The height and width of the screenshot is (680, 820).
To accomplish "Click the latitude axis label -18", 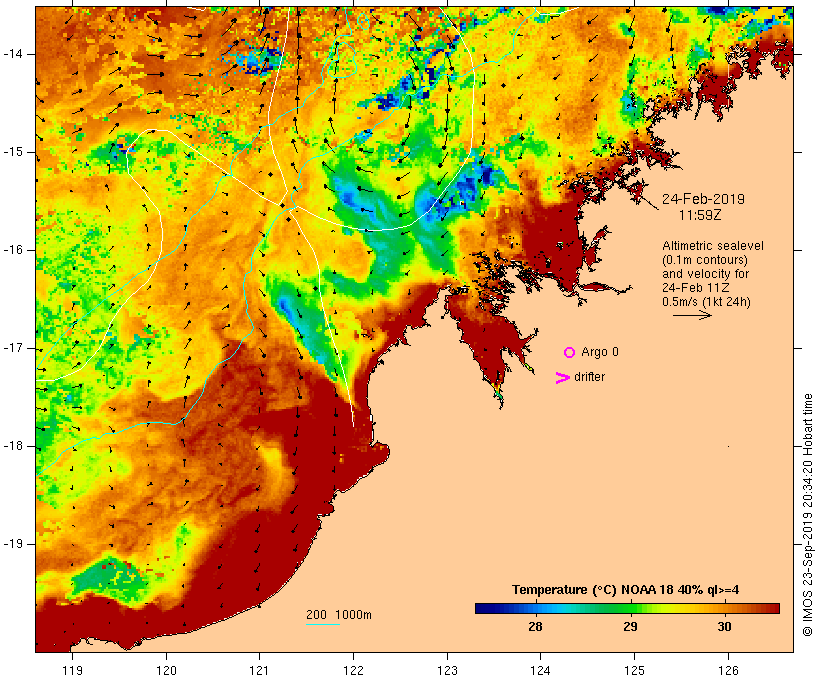I will point(12,446).
